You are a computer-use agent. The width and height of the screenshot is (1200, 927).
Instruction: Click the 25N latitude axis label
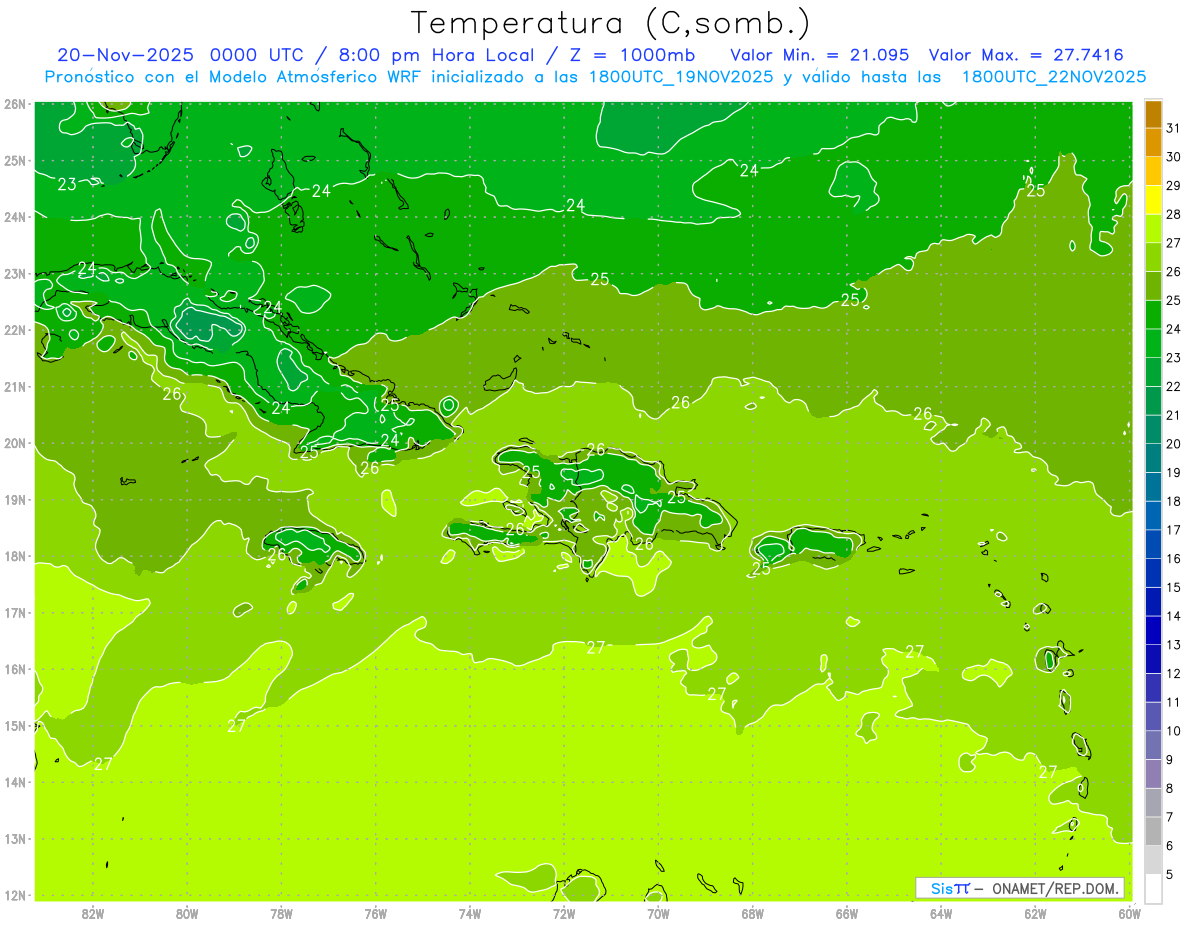(15, 160)
